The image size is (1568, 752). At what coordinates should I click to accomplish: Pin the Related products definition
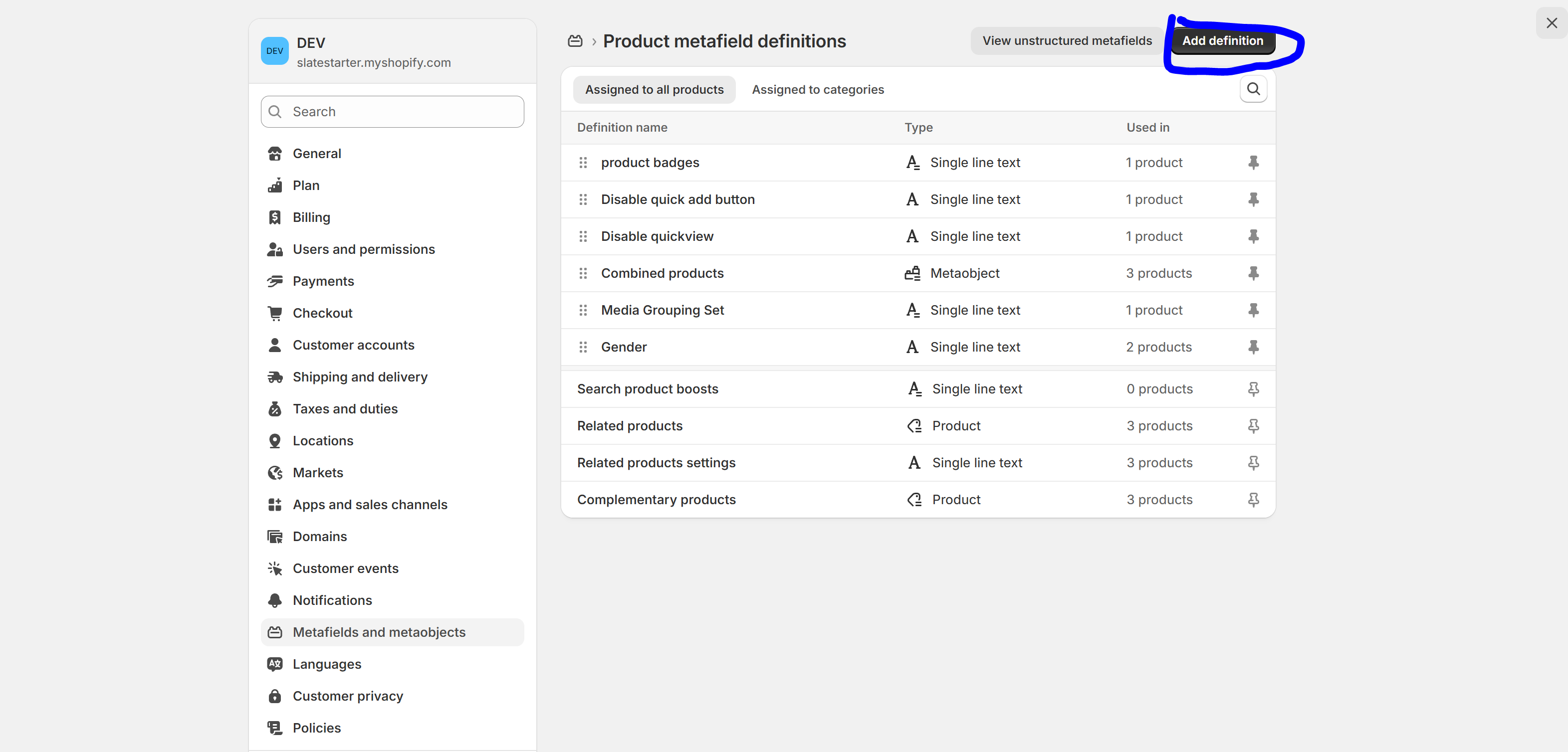tap(1253, 426)
